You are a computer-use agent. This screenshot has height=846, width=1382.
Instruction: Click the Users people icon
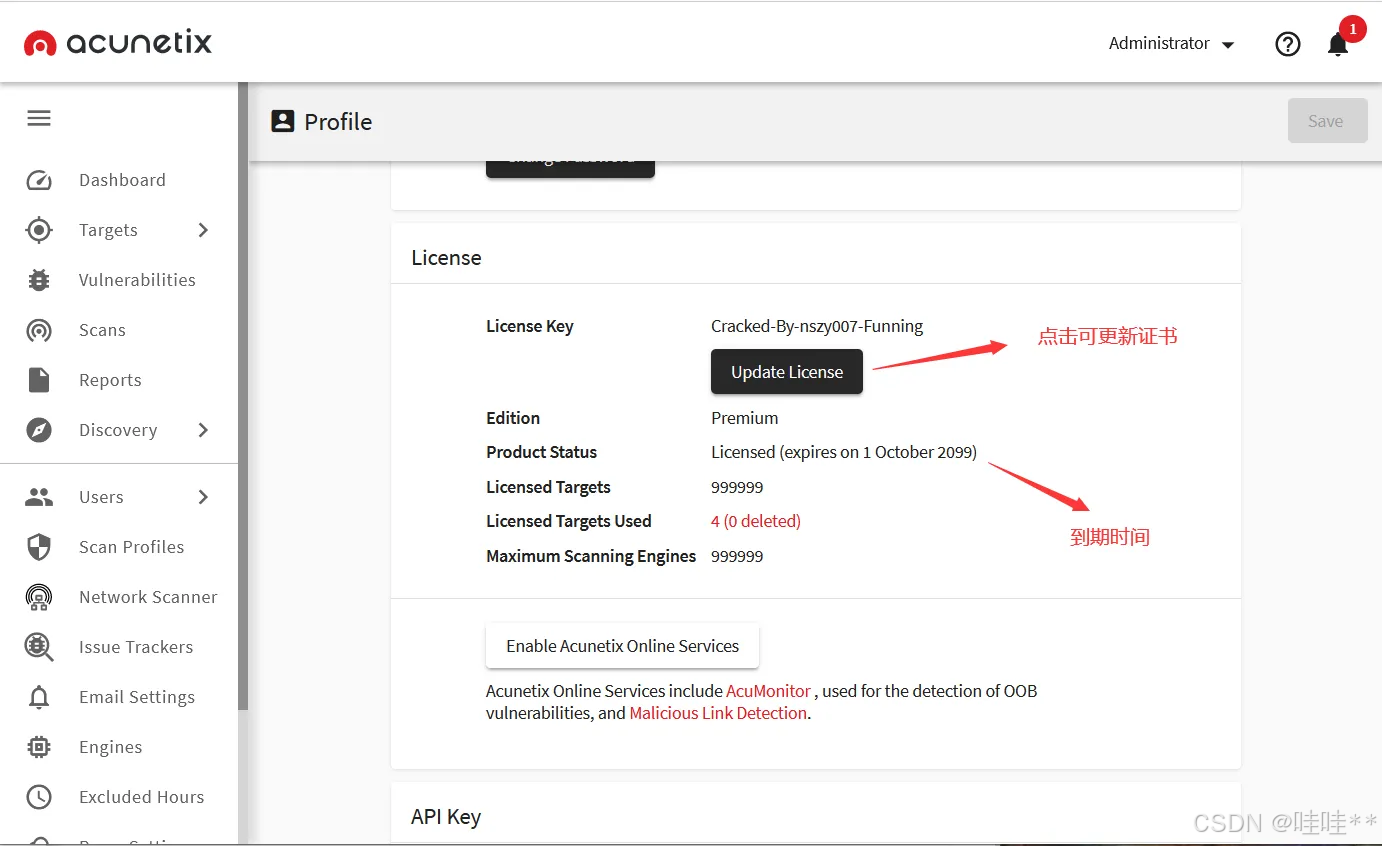click(x=39, y=497)
